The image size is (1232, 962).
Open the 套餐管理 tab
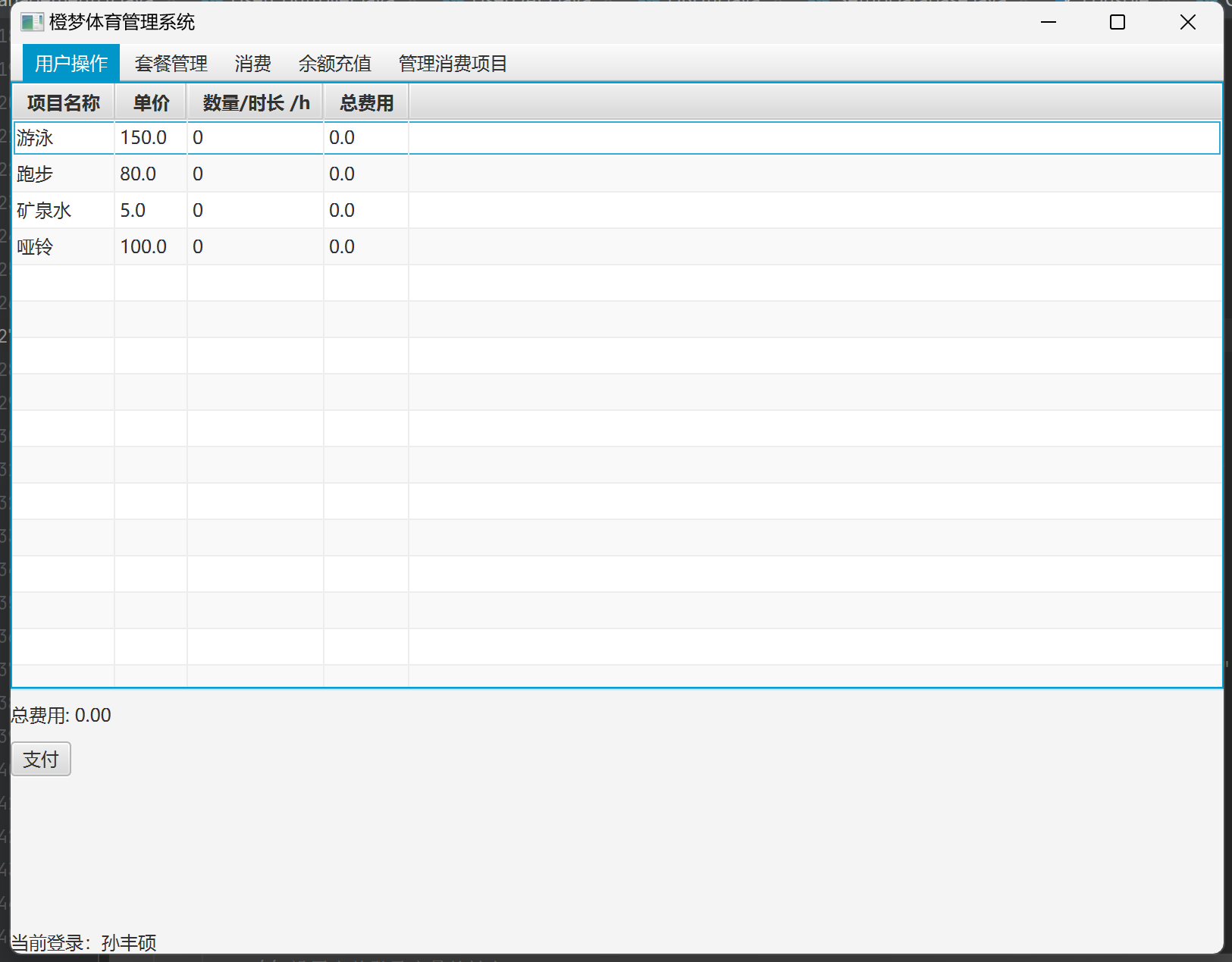(x=171, y=64)
